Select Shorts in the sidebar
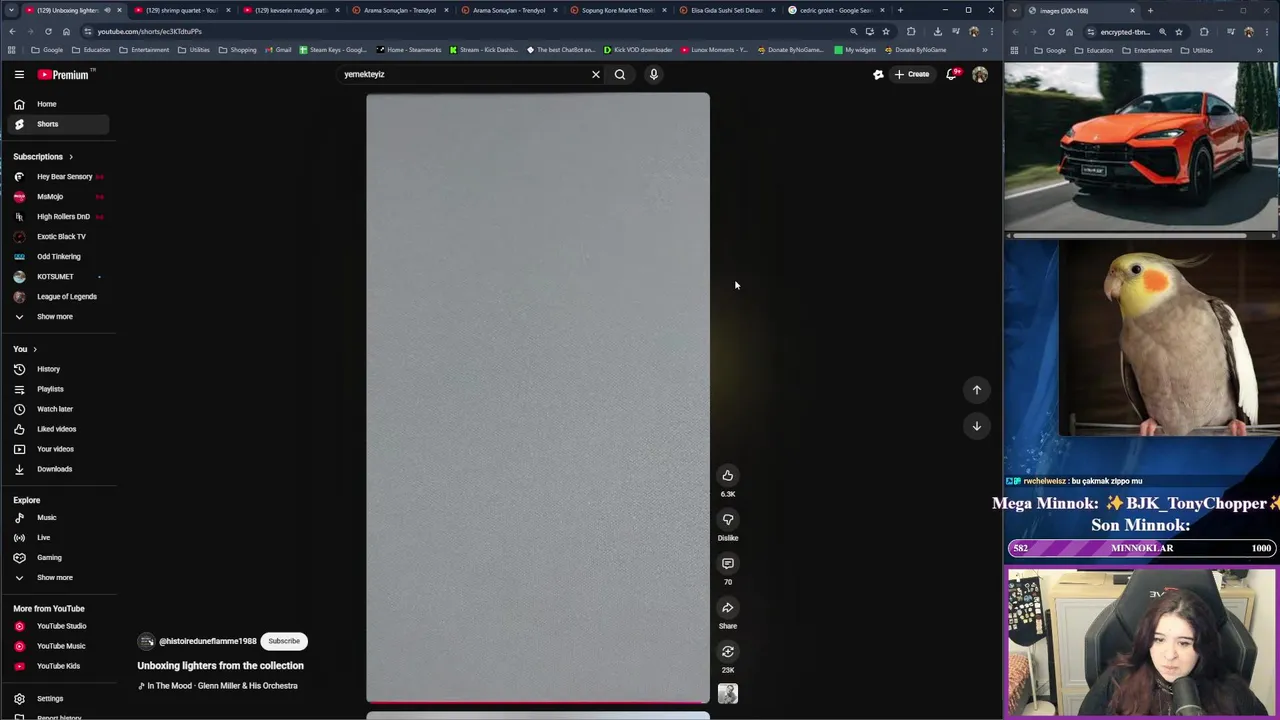This screenshot has height=720, width=1280. click(60, 124)
